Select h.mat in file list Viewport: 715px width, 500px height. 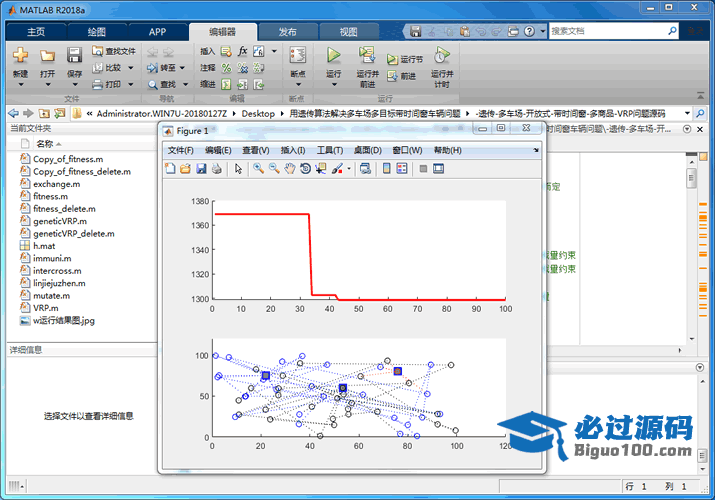click(x=44, y=246)
